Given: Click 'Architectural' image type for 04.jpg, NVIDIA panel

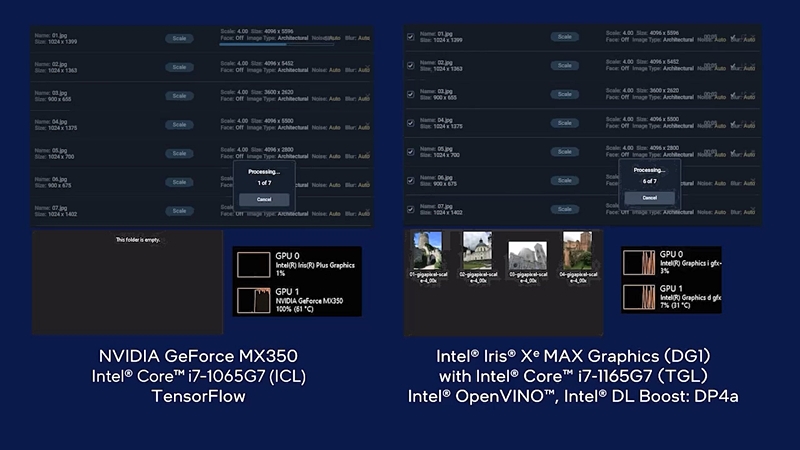Looking at the screenshot, I should pyautogui.click(x=293, y=128).
